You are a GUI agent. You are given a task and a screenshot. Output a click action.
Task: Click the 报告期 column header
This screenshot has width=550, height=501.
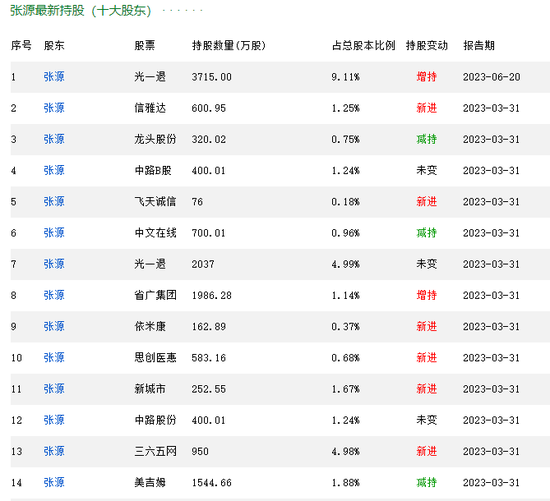[479, 46]
